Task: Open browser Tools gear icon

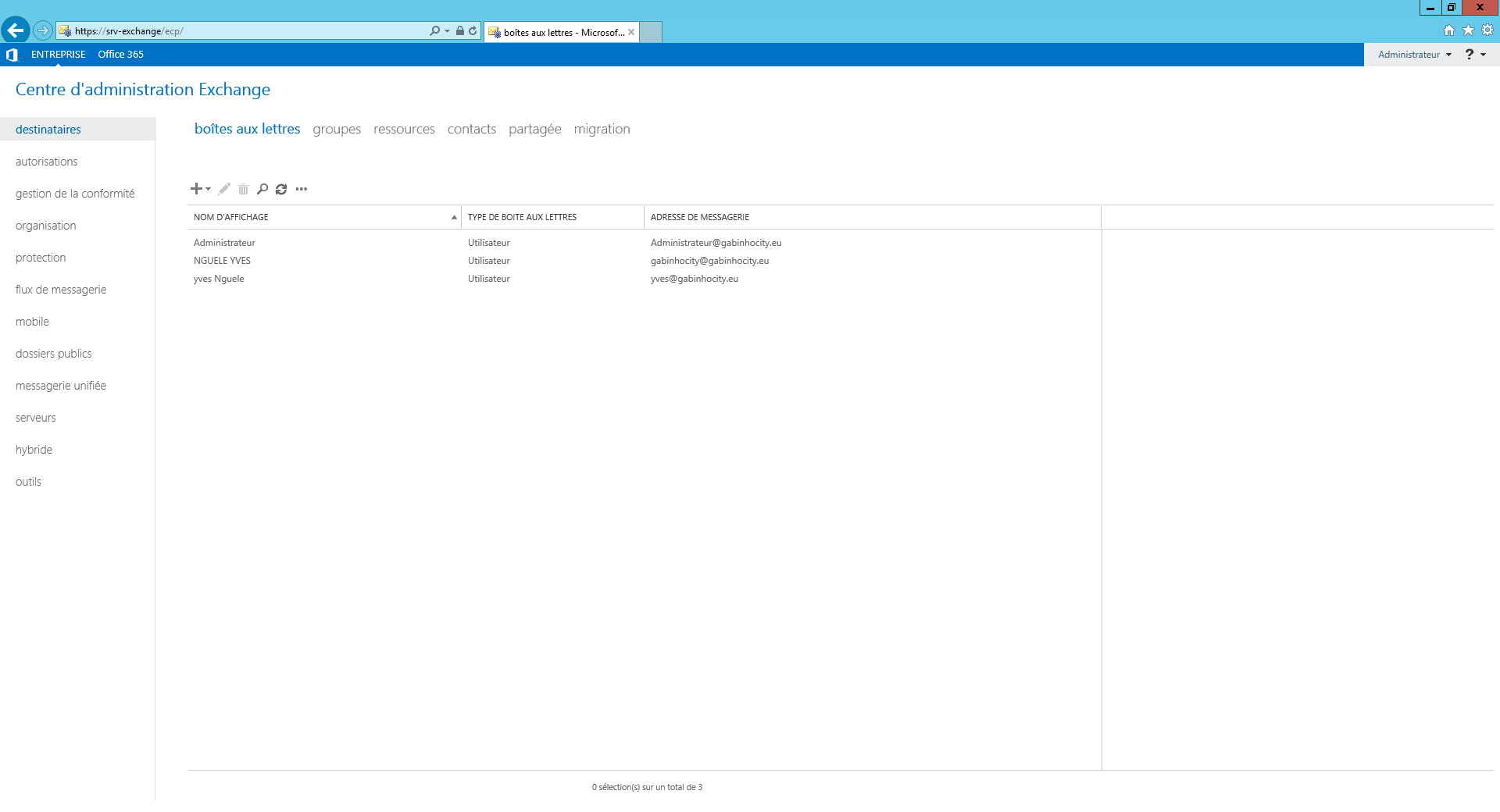Action: pyautogui.click(x=1487, y=30)
